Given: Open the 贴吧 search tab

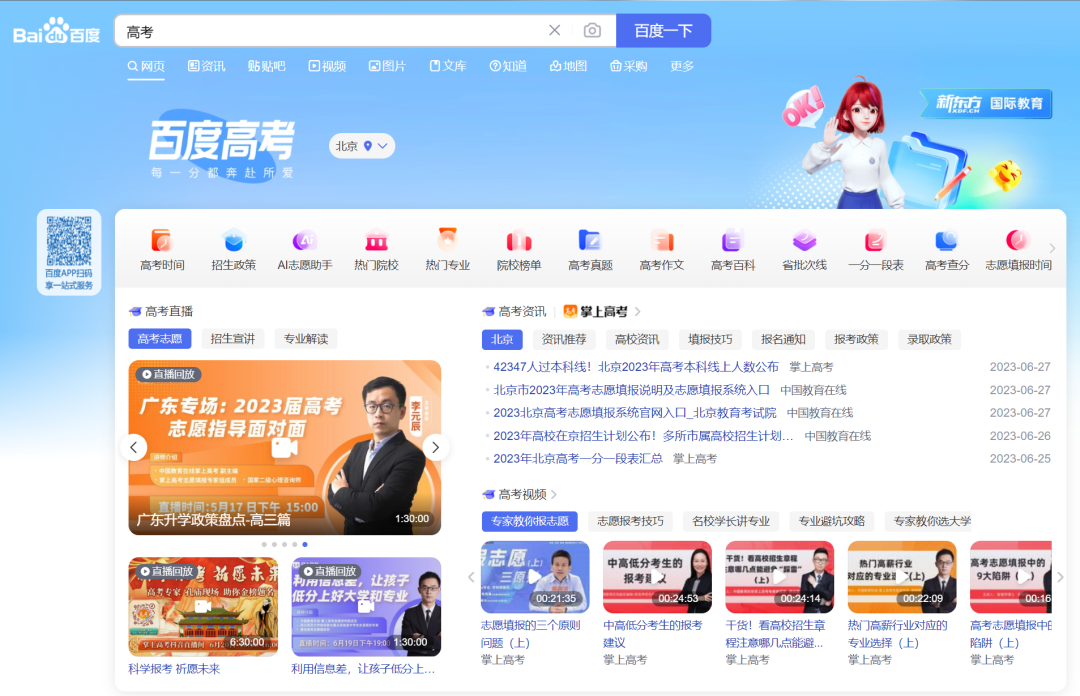Looking at the screenshot, I should pyautogui.click(x=266, y=65).
